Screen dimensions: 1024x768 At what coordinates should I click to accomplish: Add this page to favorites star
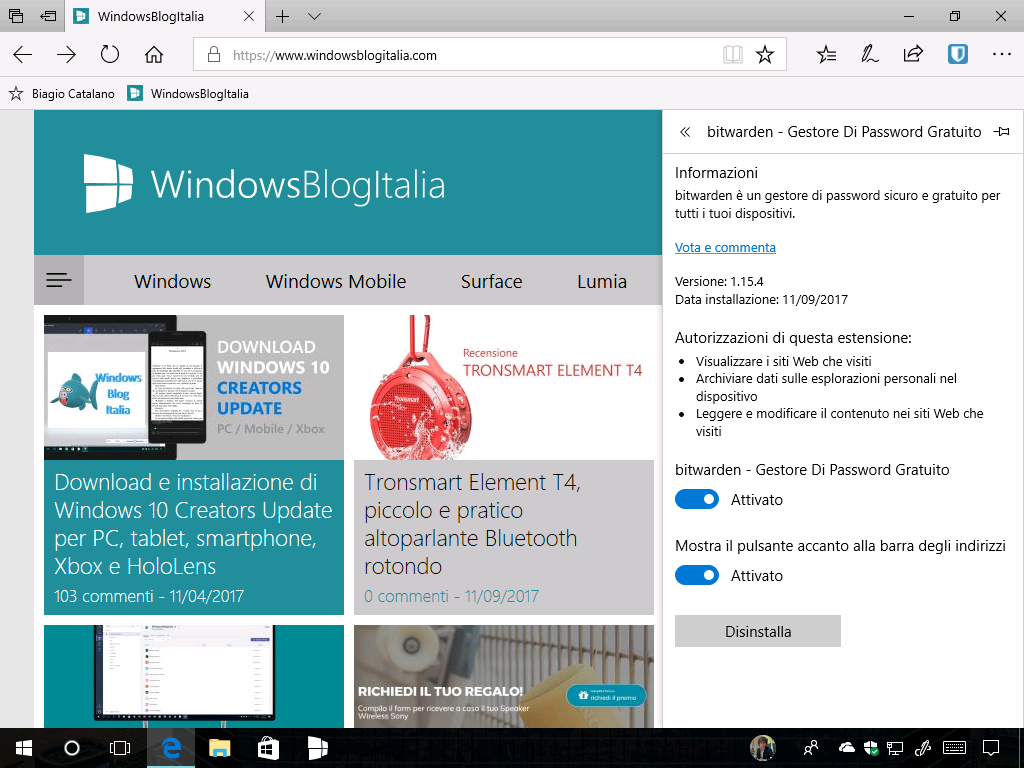click(x=765, y=55)
